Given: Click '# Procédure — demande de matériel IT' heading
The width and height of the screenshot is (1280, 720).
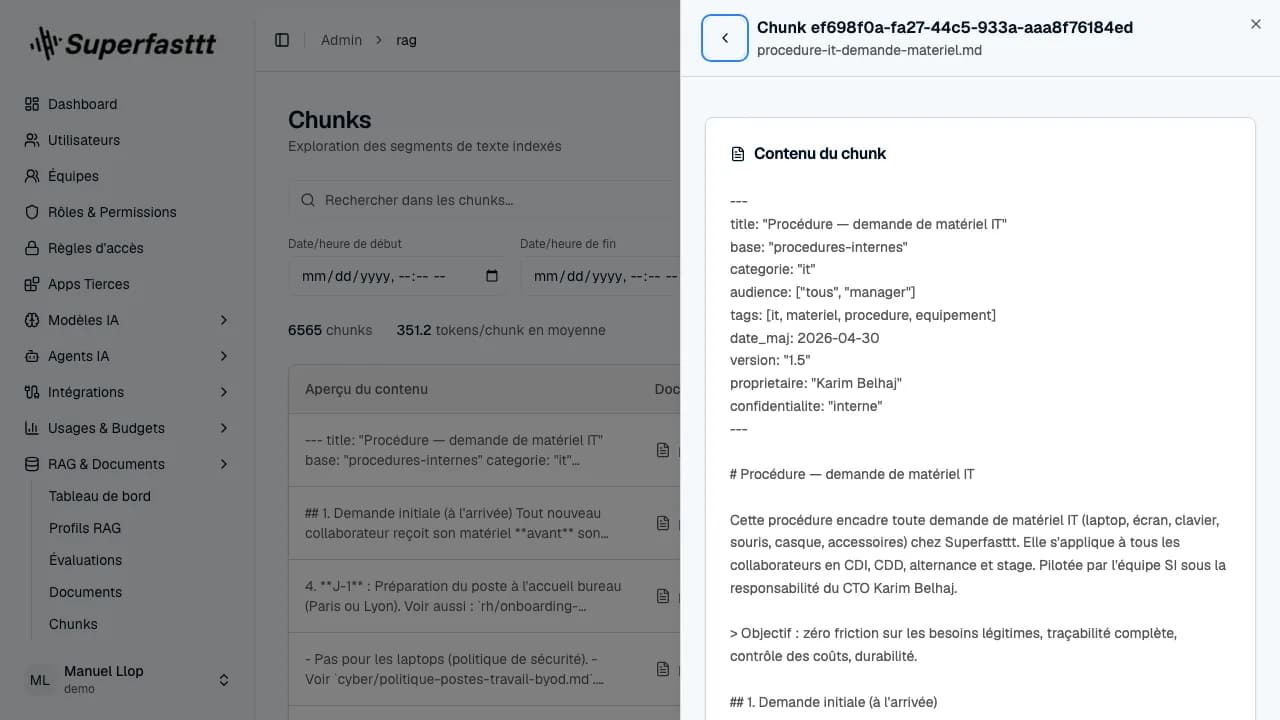Looking at the screenshot, I should [x=852, y=474].
